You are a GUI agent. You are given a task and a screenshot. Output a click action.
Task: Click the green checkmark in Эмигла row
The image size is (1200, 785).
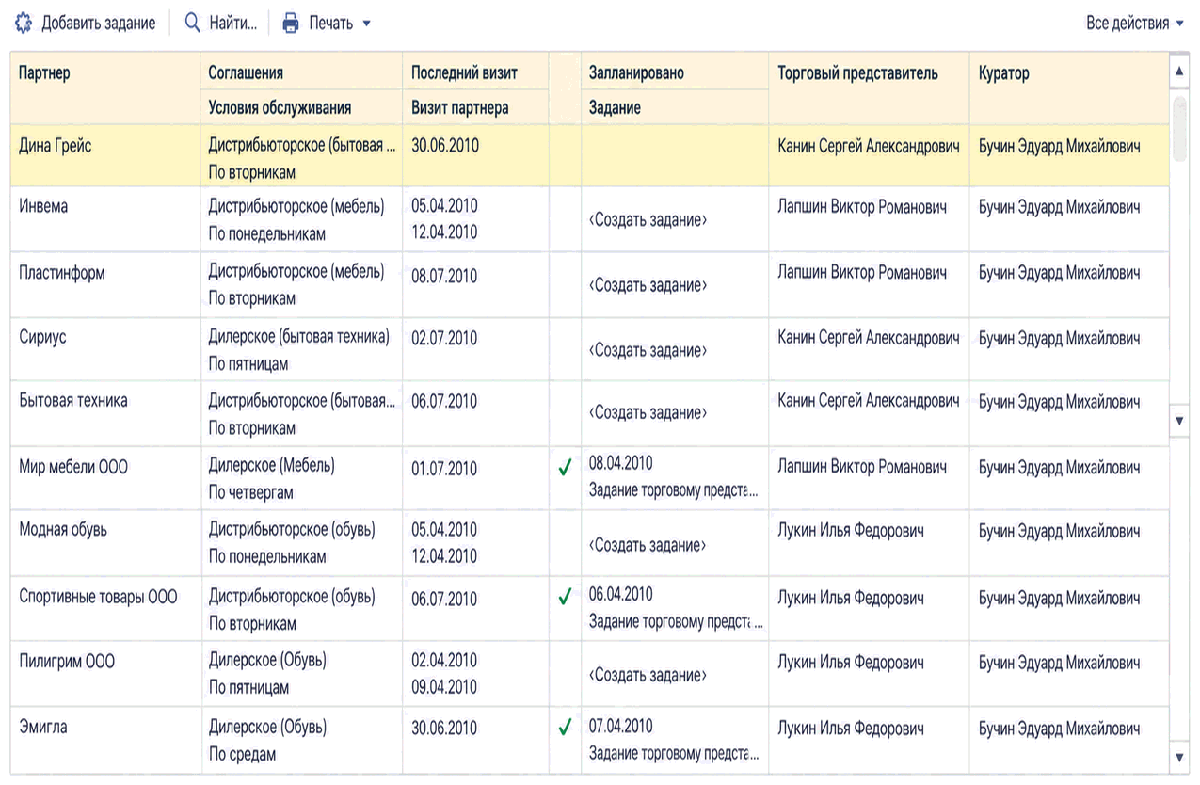pyautogui.click(x=565, y=728)
